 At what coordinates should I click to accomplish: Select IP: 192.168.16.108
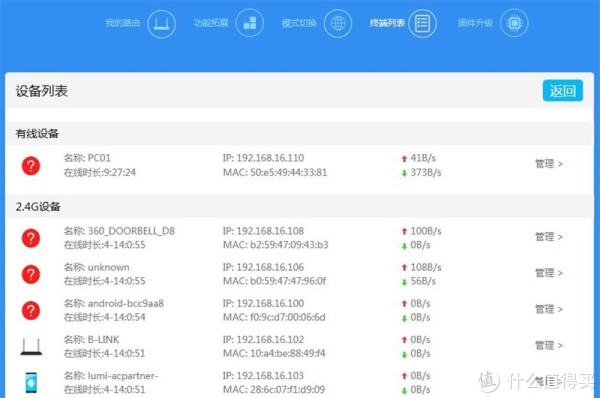pos(263,231)
